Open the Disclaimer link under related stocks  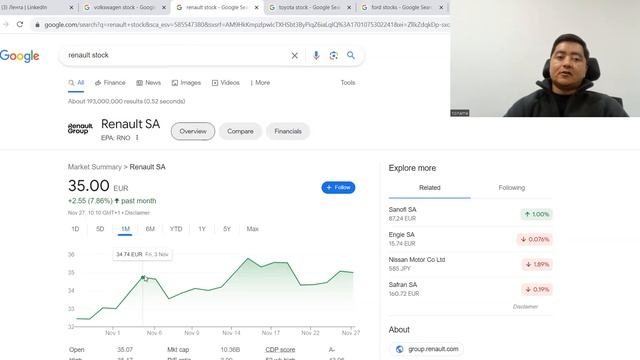(525, 307)
